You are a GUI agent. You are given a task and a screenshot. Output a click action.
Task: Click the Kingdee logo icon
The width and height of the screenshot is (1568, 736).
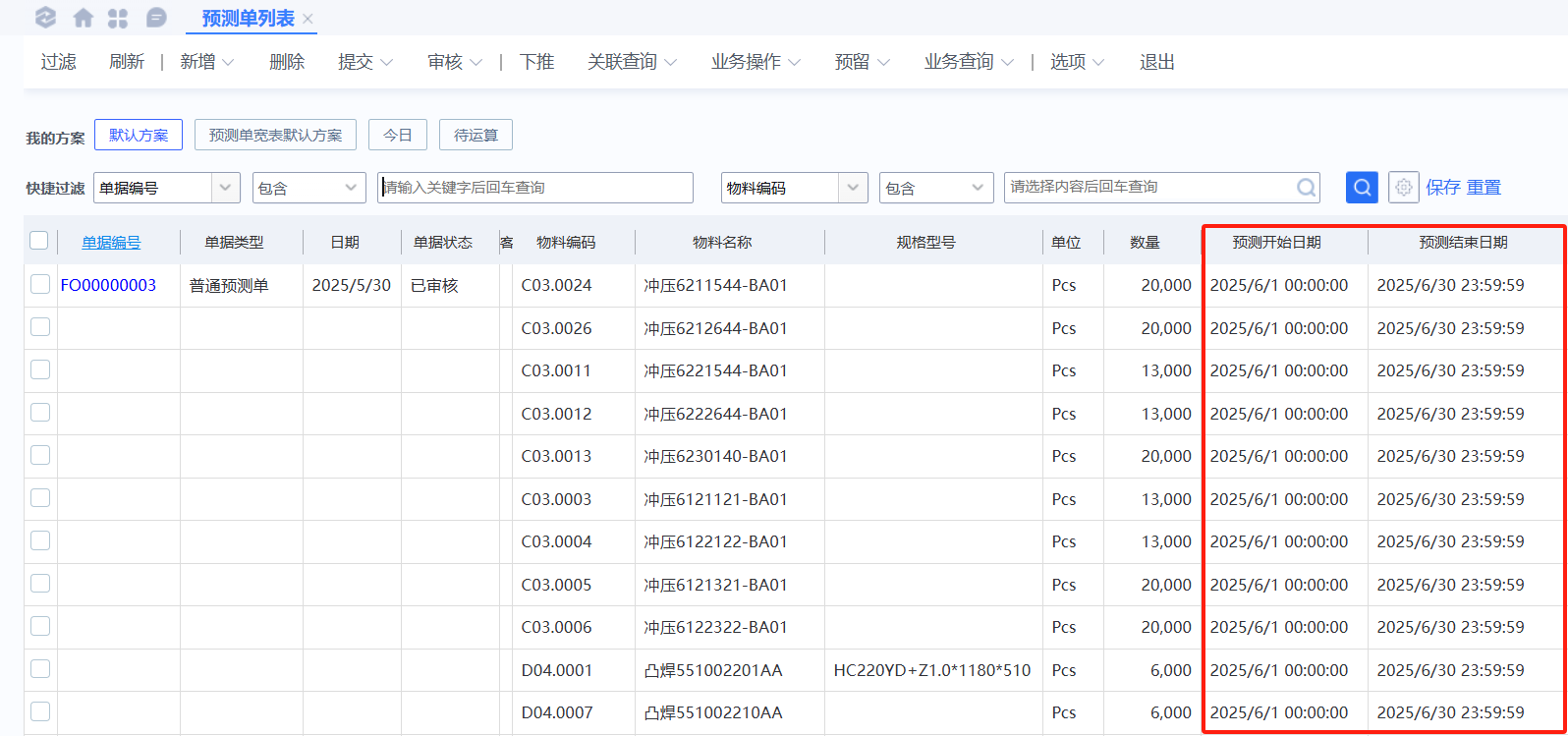coord(45,18)
